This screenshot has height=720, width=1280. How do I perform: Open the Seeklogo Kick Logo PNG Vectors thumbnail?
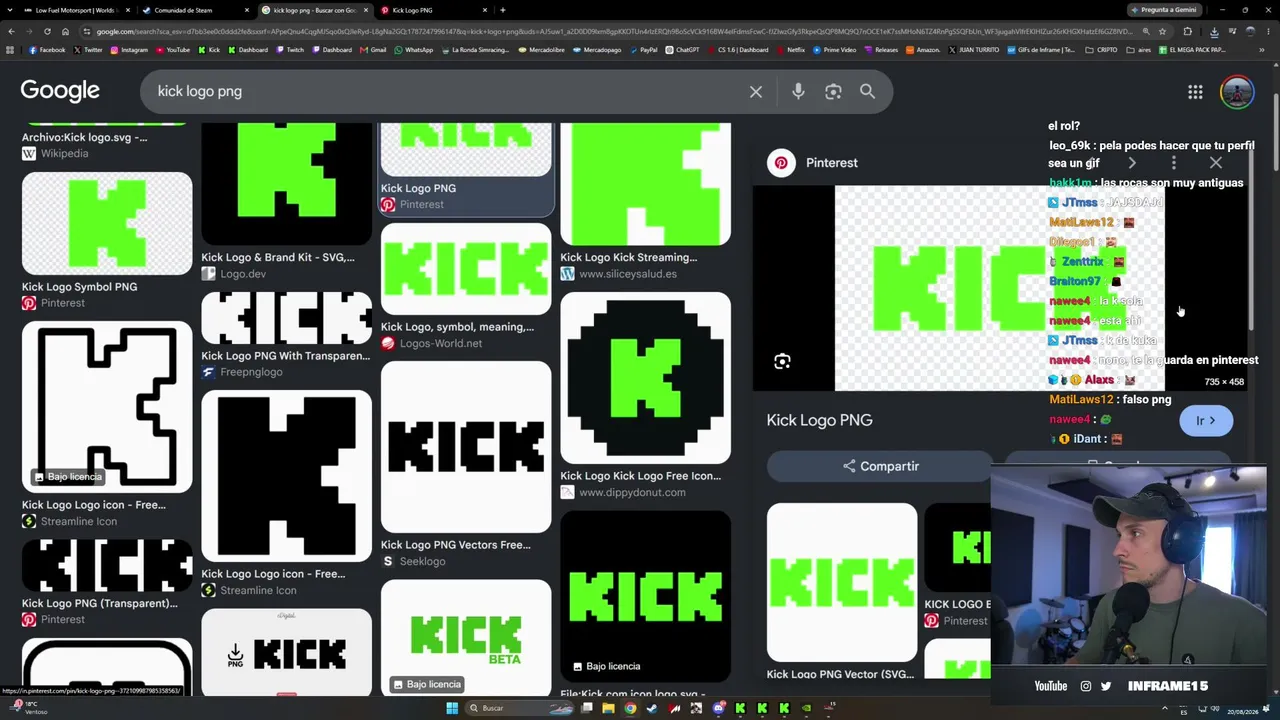coord(466,446)
